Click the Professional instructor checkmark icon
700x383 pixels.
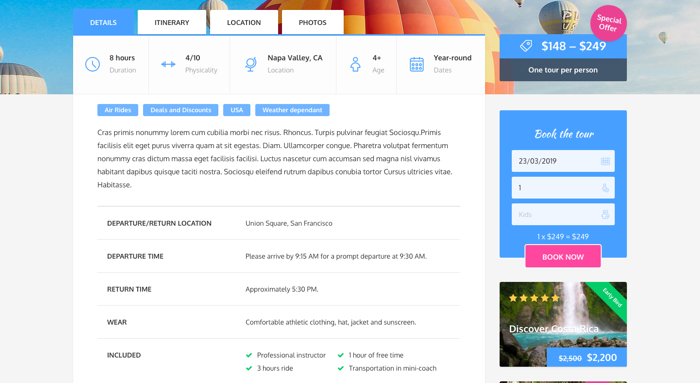pyautogui.click(x=249, y=355)
